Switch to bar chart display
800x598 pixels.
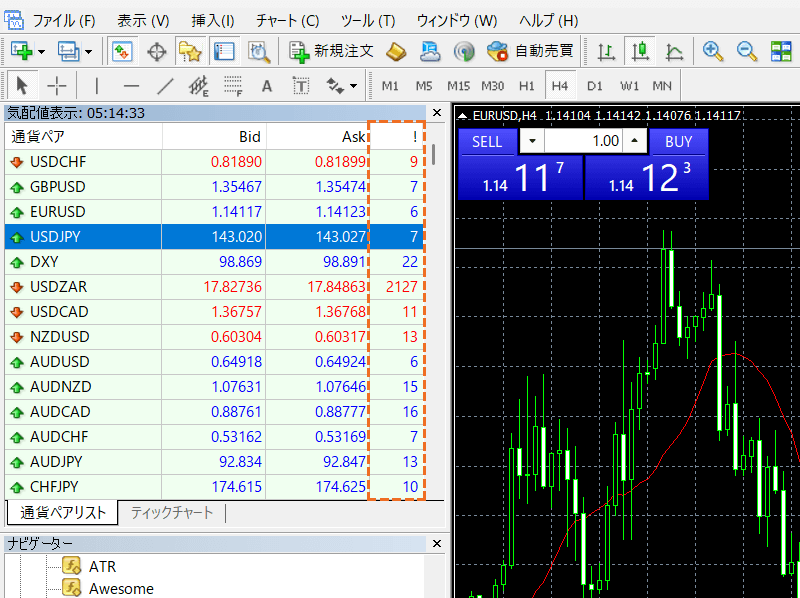(x=606, y=52)
